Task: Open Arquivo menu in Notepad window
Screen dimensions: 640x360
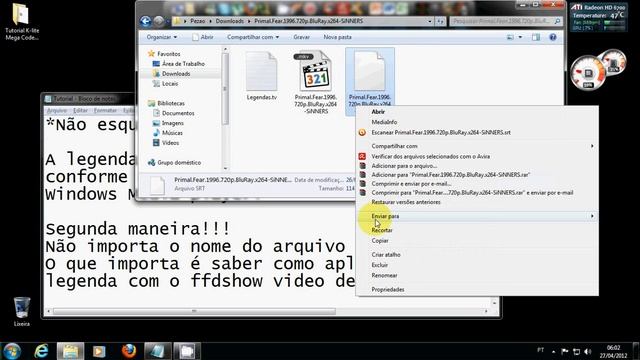Action: click(x=56, y=111)
